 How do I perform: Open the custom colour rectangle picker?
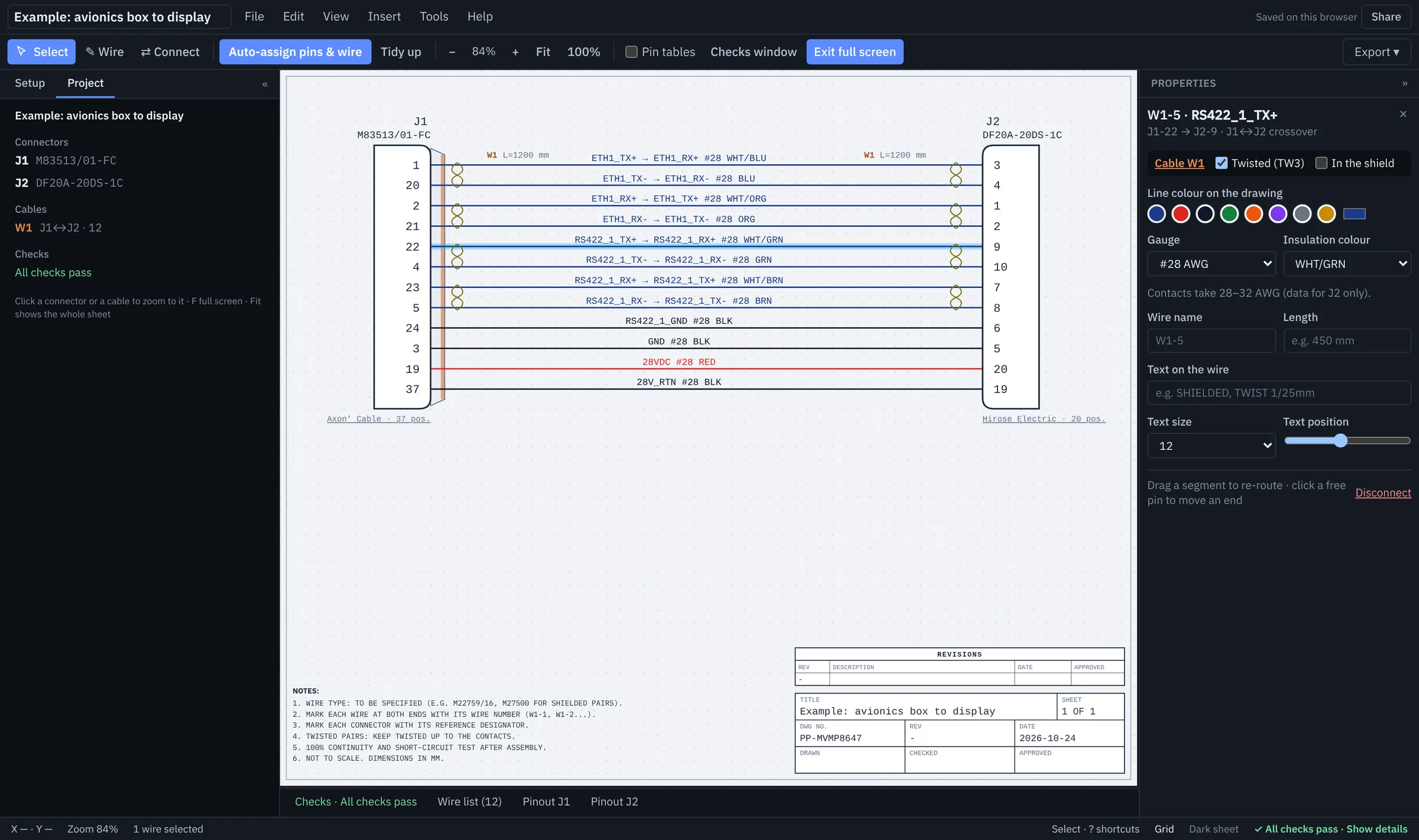1355,214
